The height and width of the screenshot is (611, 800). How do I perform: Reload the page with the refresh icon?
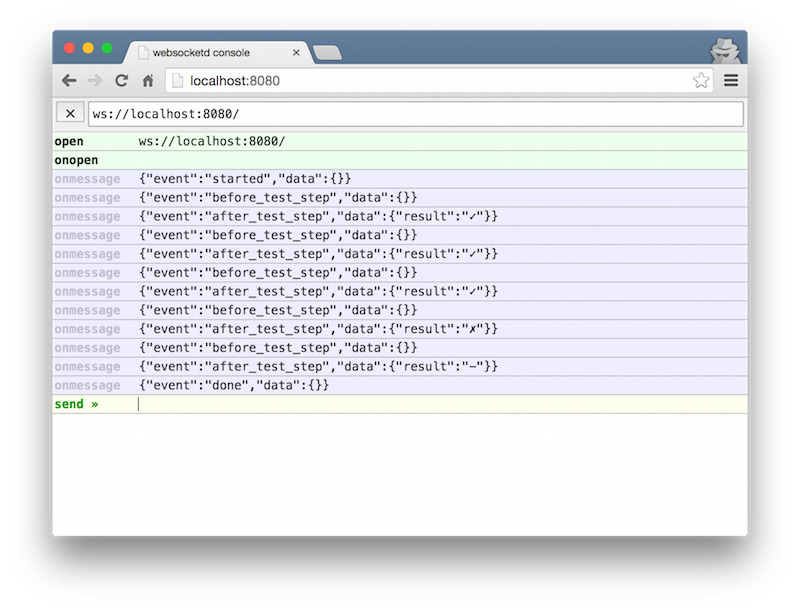[x=121, y=81]
